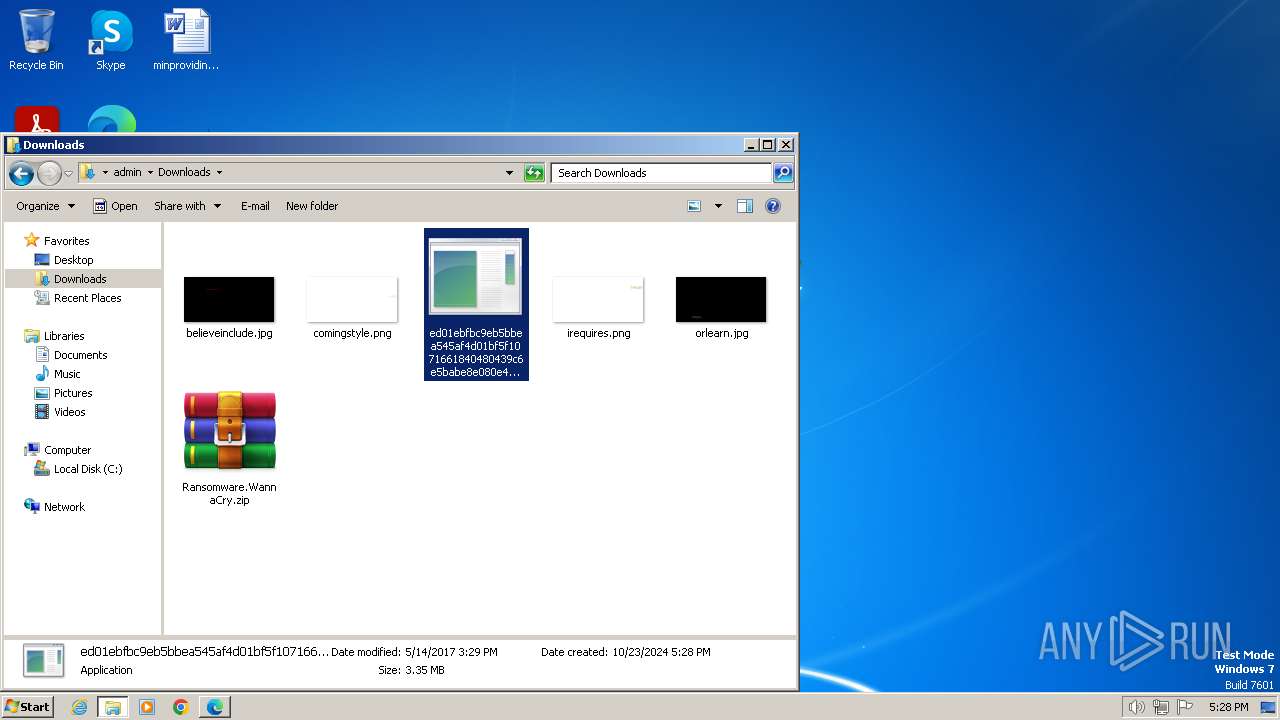
Task: Open the minprovidin Word document icon
Action: coord(186,40)
